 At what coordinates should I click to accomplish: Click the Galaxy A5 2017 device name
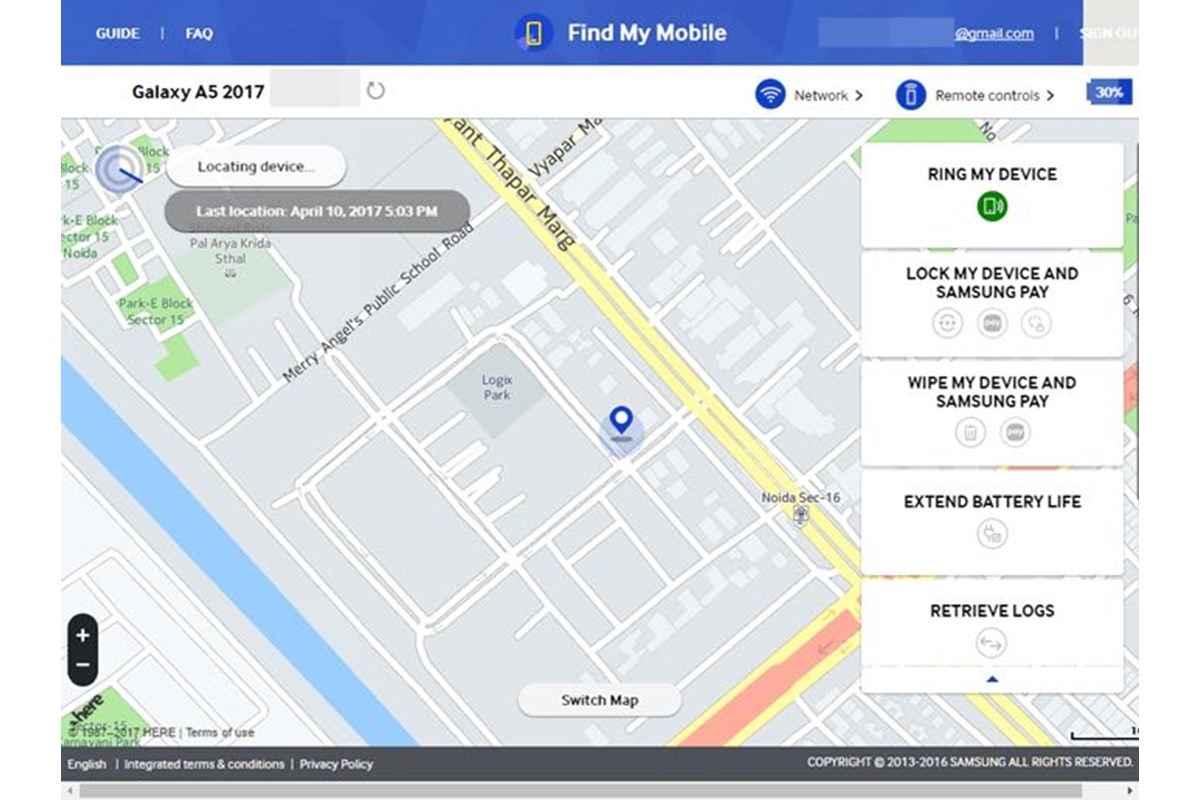198,92
